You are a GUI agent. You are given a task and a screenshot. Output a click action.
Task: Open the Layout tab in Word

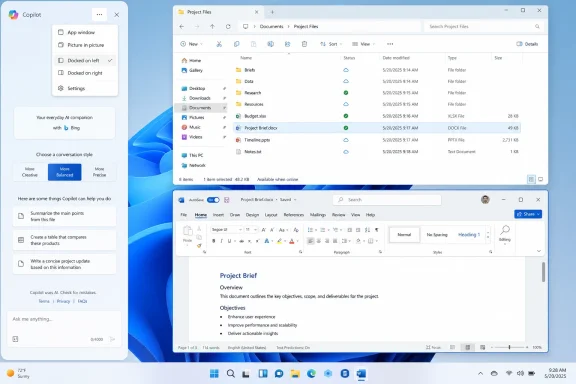(271, 215)
